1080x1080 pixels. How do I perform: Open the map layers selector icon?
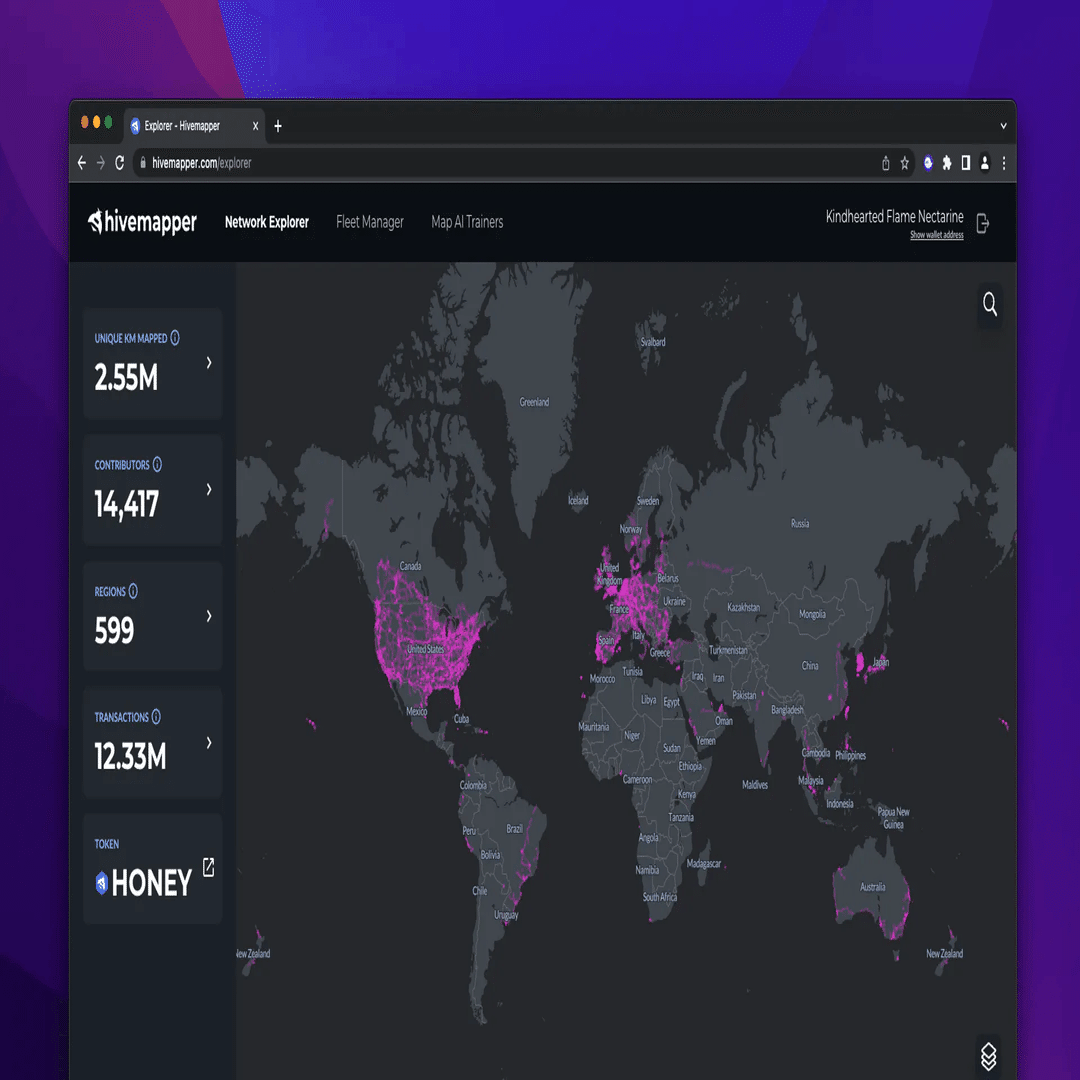pos(989,1057)
